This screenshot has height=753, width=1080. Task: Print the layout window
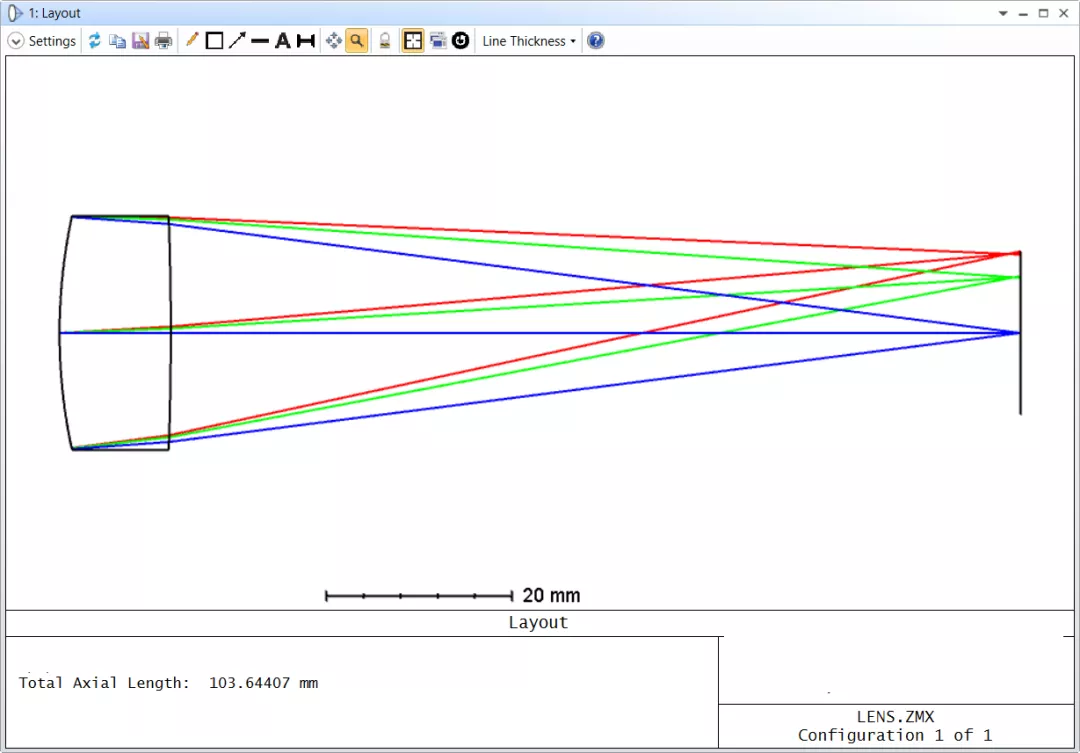click(x=163, y=41)
